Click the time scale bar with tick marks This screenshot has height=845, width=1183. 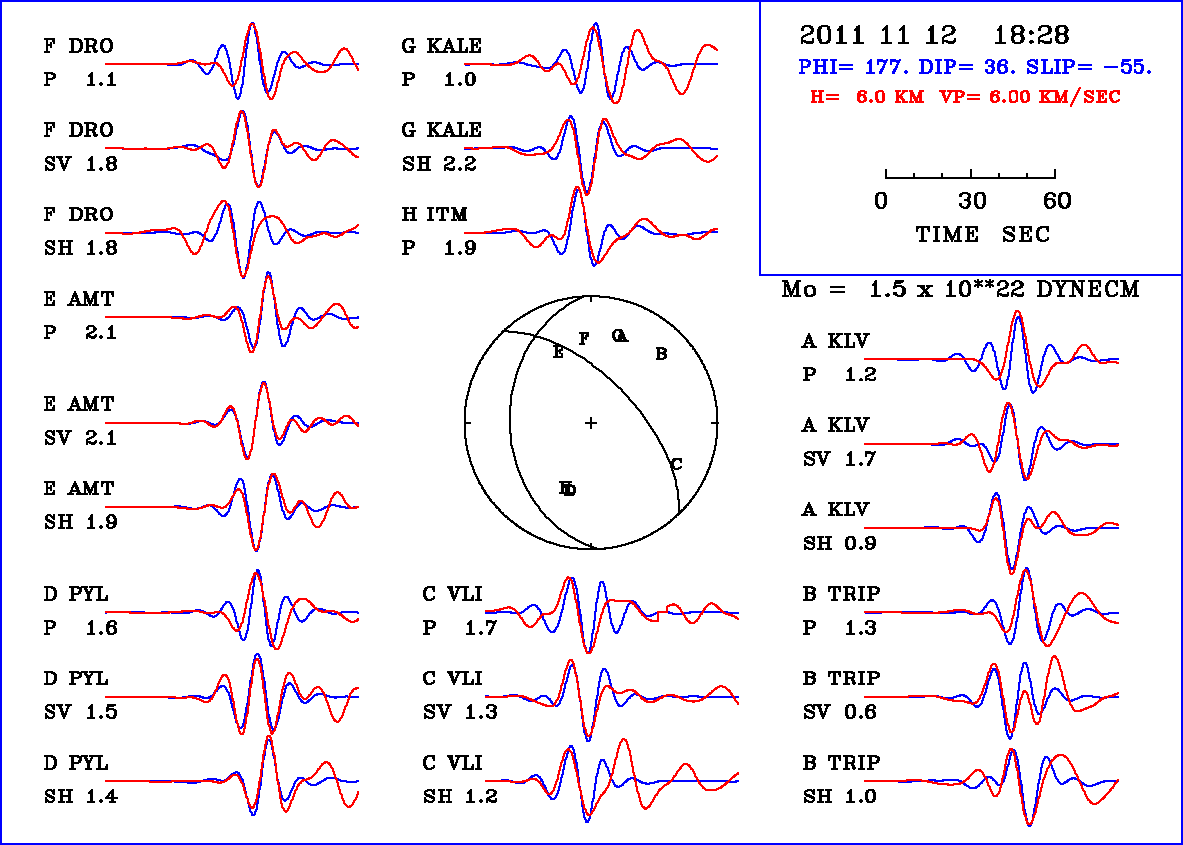coord(970,174)
